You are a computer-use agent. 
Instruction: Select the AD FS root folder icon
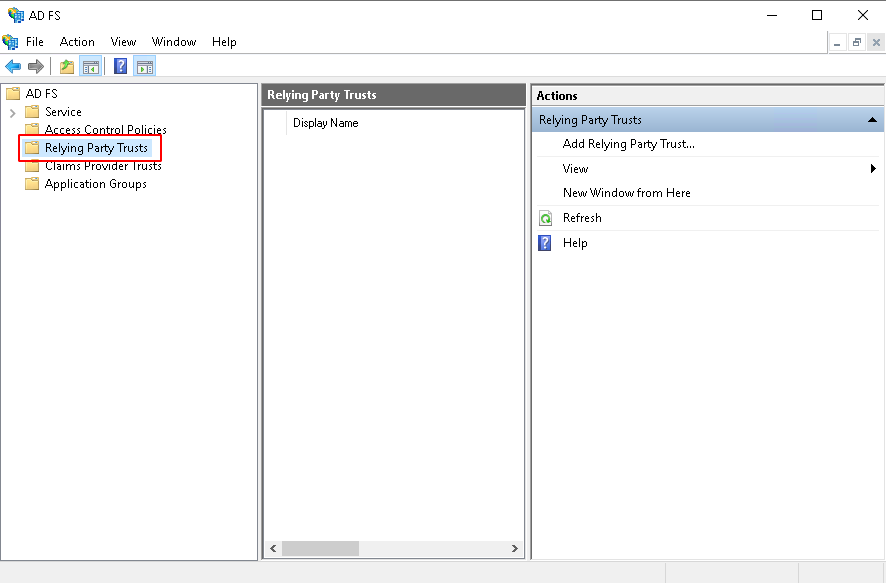click(x=13, y=94)
